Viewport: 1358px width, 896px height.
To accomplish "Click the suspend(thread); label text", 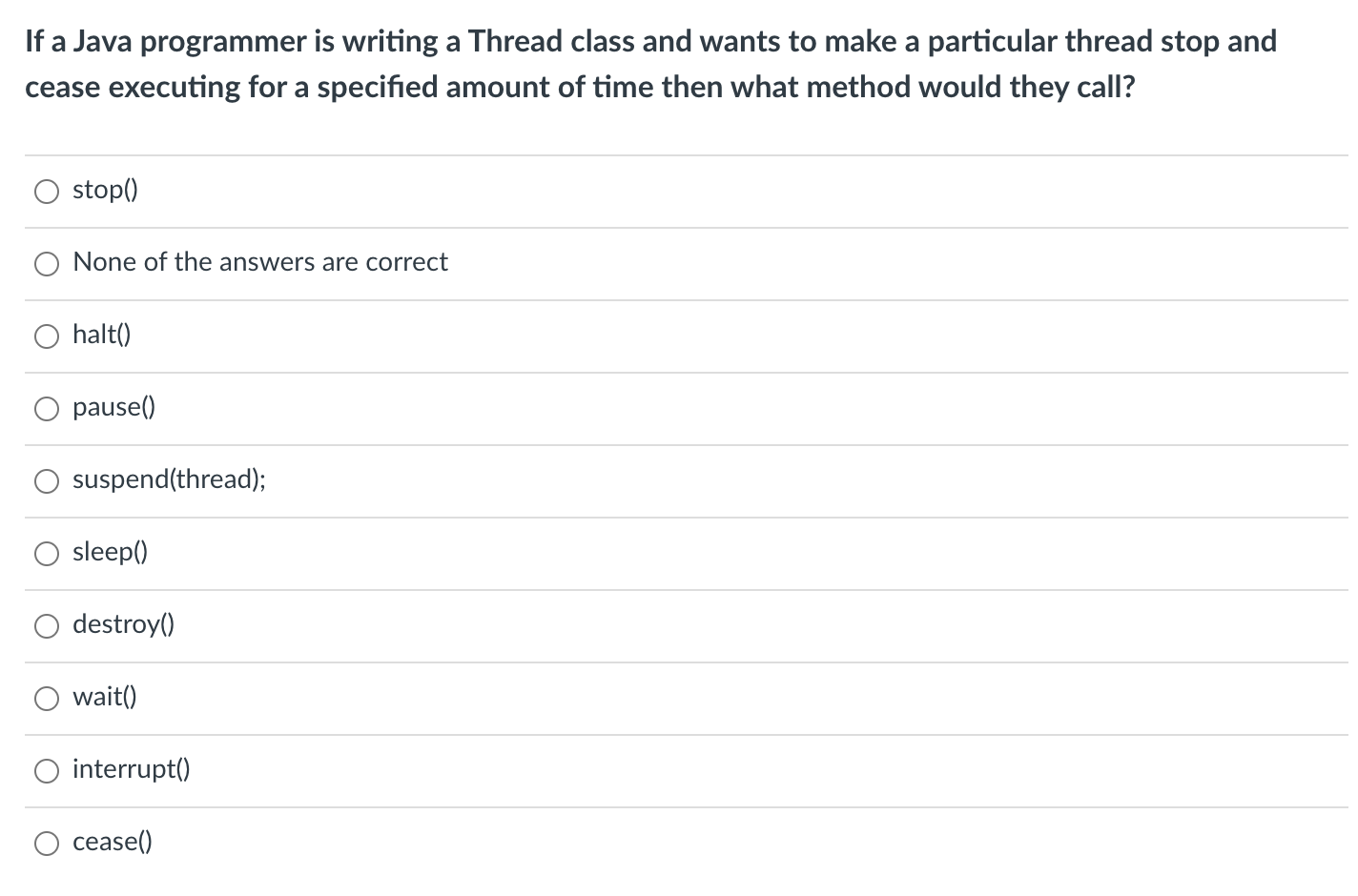I will 170,480.
